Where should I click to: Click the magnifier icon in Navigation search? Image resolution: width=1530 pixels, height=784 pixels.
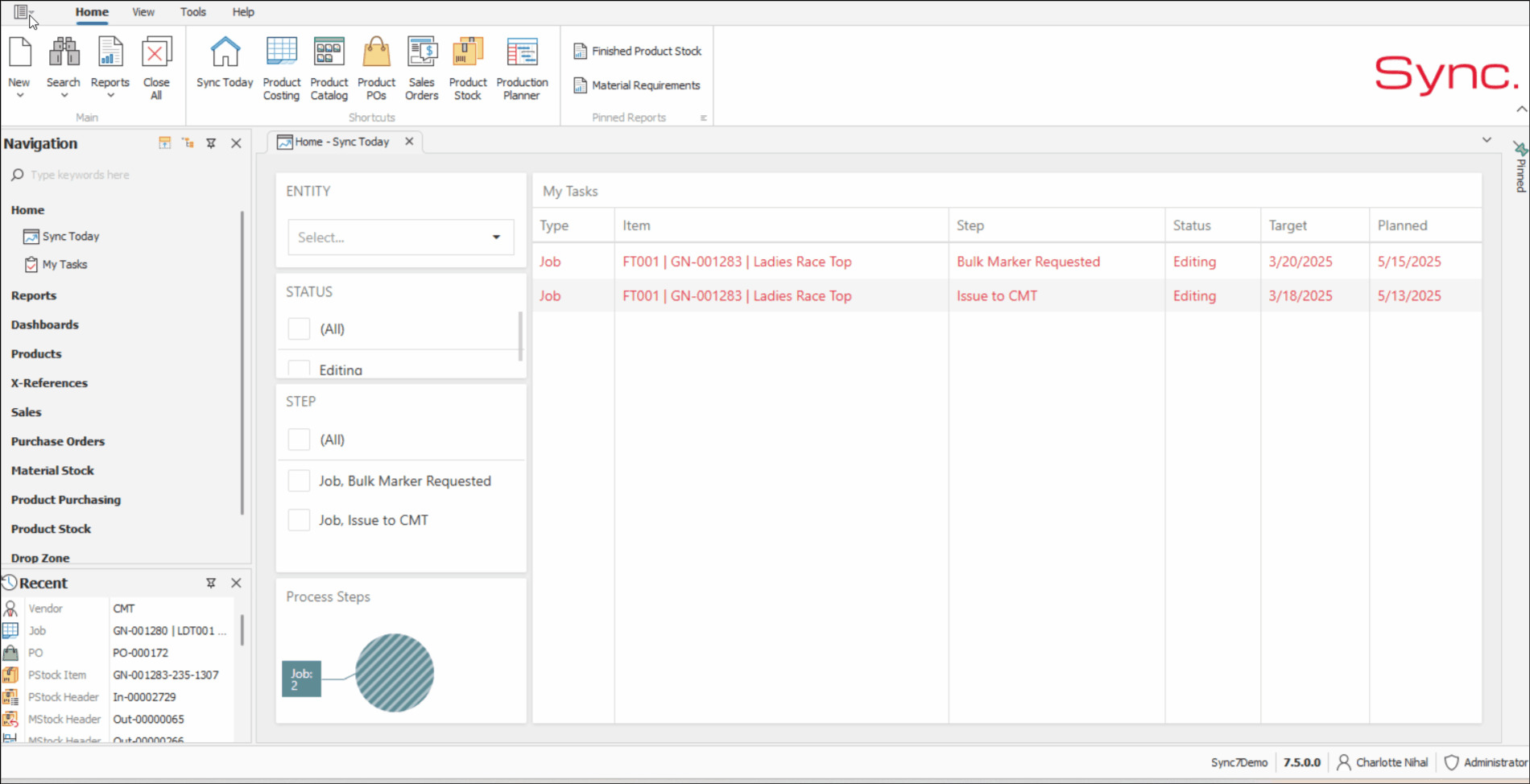point(17,175)
